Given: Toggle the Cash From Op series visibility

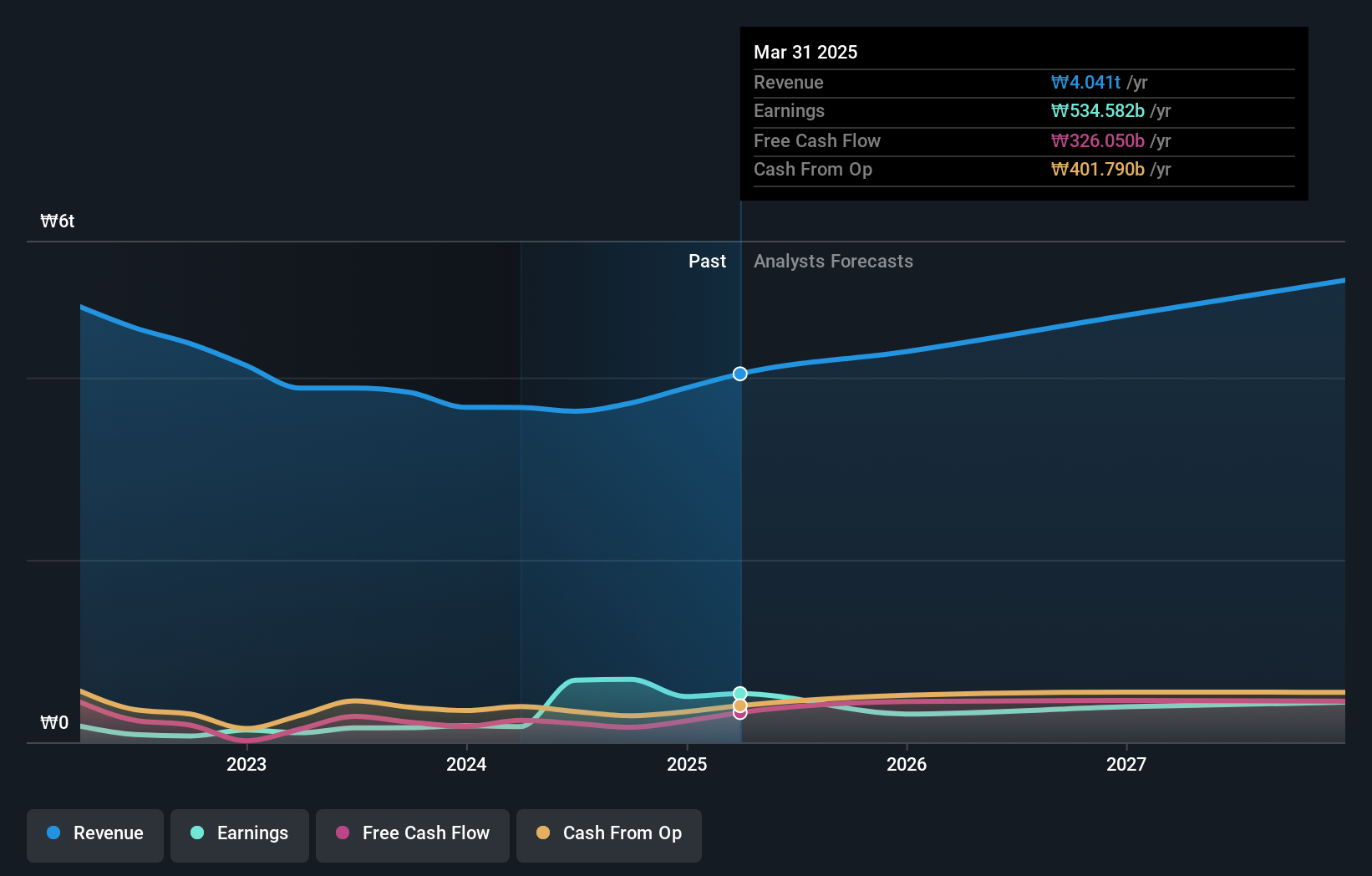Looking at the screenshot, I should point(608,834).
